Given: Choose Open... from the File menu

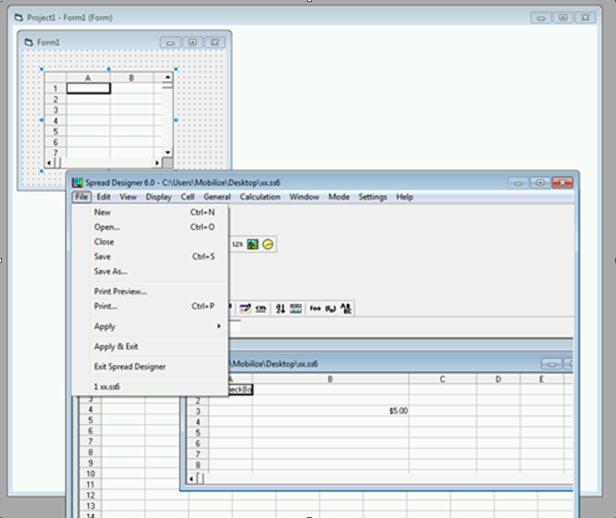Looking at the screenshot, I should click(x=150, y=227).
